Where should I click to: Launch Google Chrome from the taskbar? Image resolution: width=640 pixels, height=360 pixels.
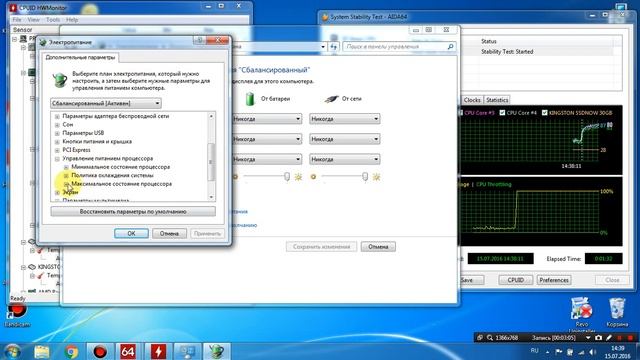(71, 351)
